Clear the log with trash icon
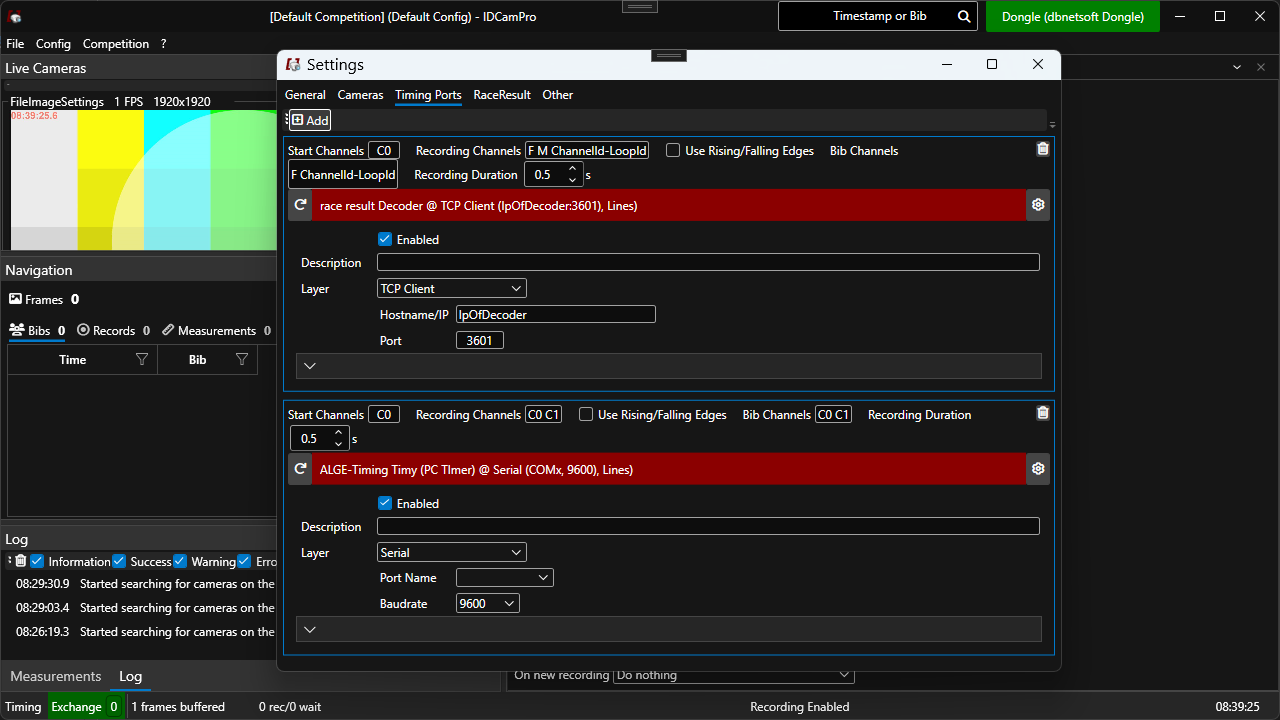This screenshot has height=720, width=1280. pos(20,561)
